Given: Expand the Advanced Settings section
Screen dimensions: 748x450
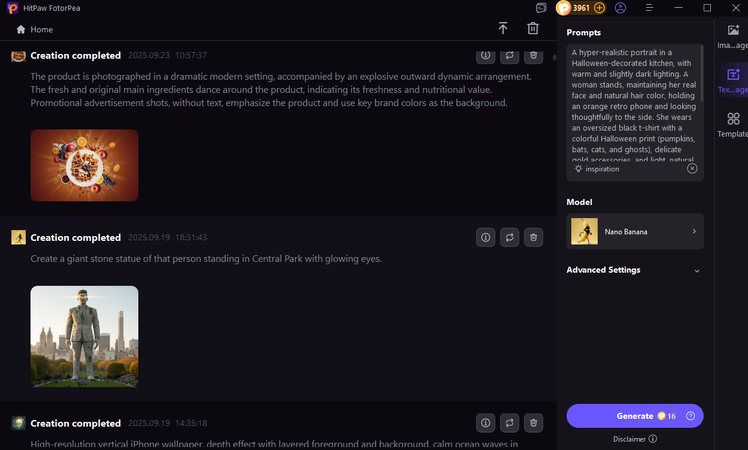Looking at the screenshot, I should pyautogui.click(x=634, y=270).
